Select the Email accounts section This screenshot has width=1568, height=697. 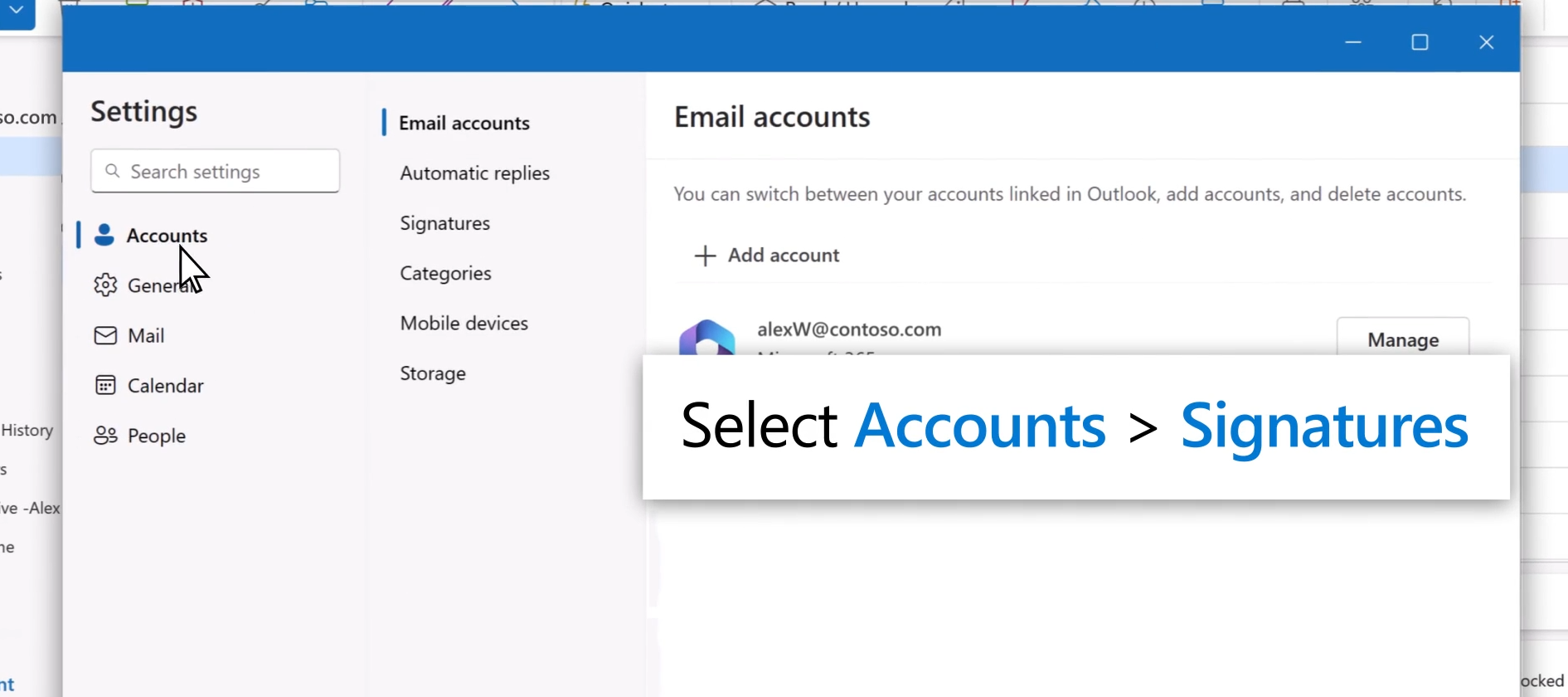(x=464, y=123)
